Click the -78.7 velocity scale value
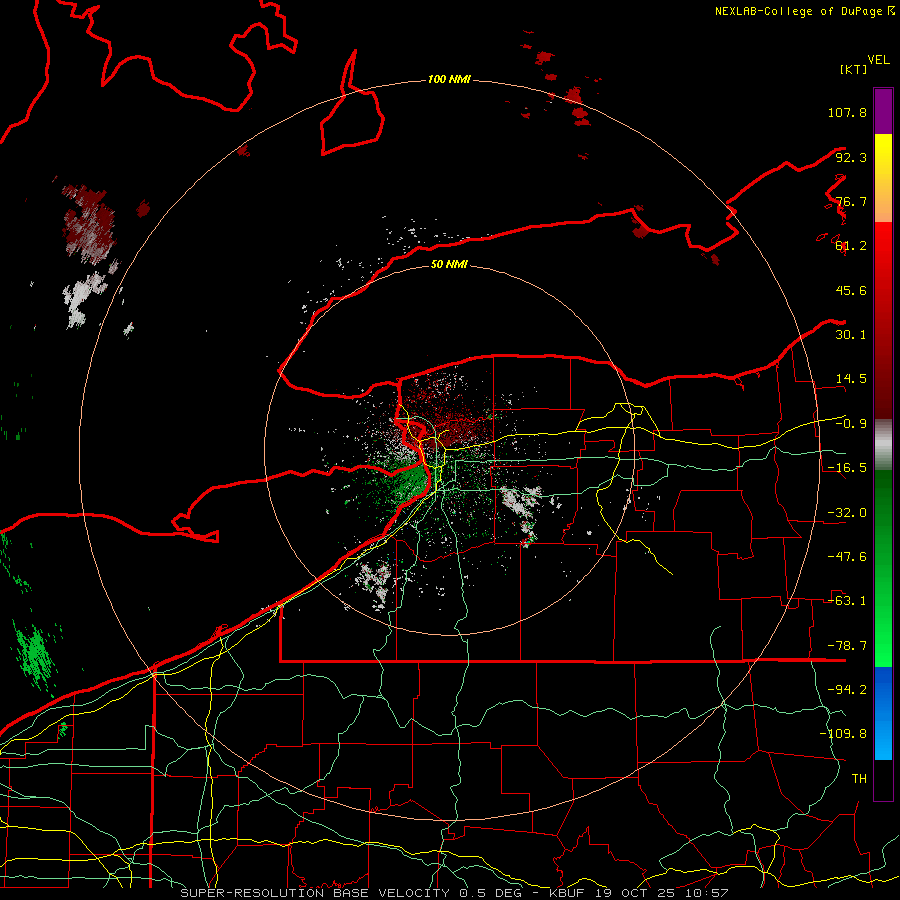The height and width of the screenshot is (900, 900). [x=847, y=646]
